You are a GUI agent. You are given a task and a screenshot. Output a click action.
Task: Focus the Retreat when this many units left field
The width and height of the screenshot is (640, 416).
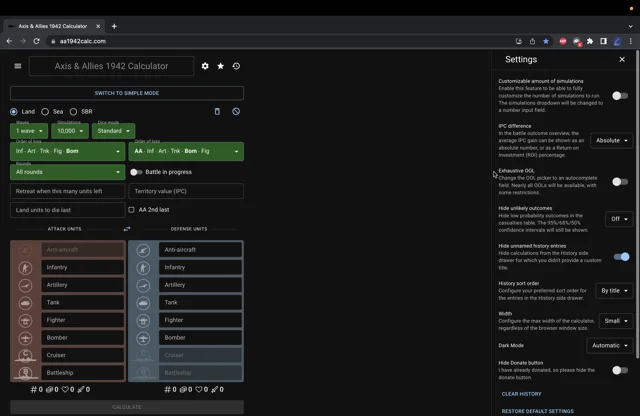68,191
